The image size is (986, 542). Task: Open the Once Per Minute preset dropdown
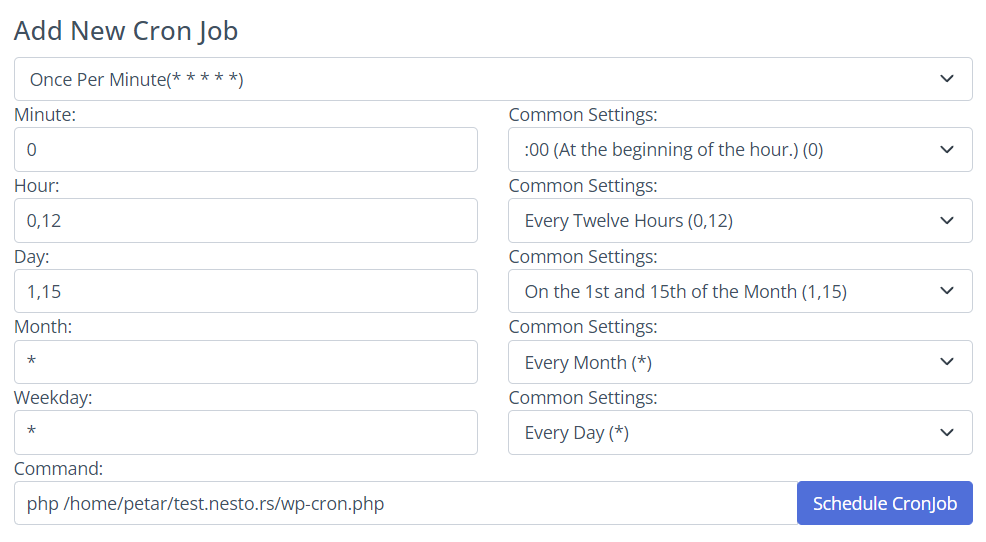click(x=493, y=79)
